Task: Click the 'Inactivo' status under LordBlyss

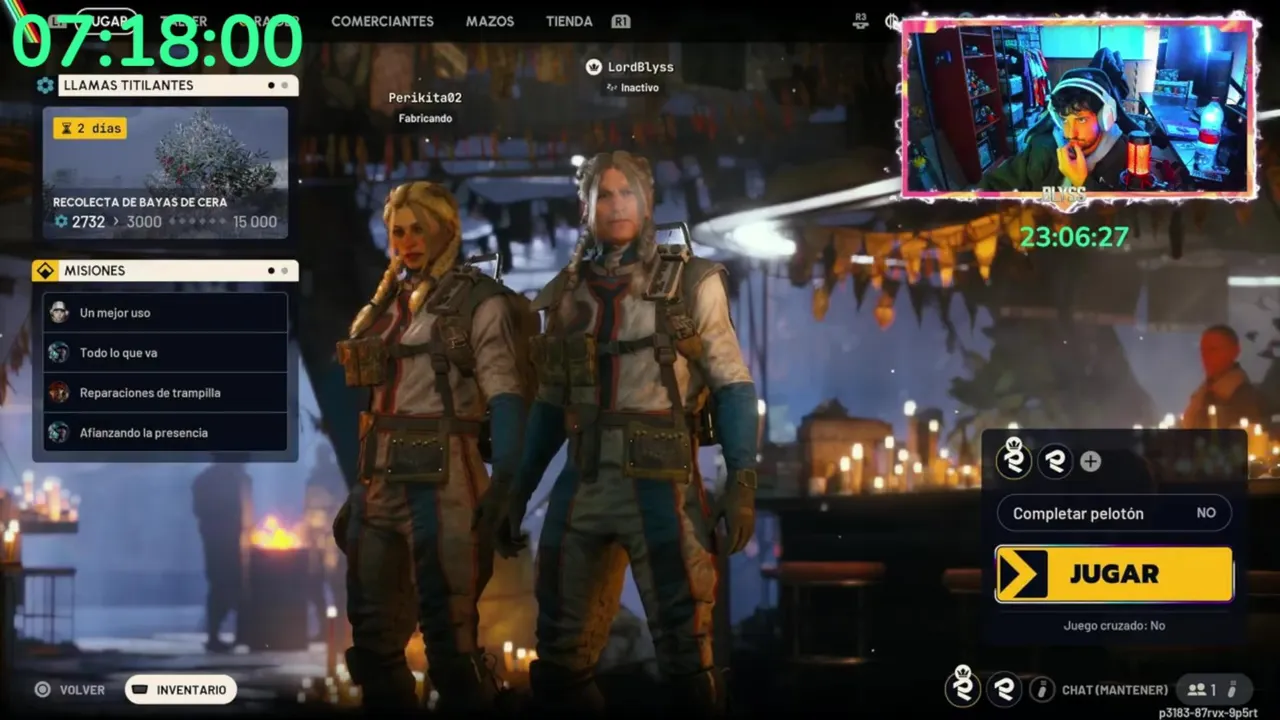Action: tap(639, 88)
